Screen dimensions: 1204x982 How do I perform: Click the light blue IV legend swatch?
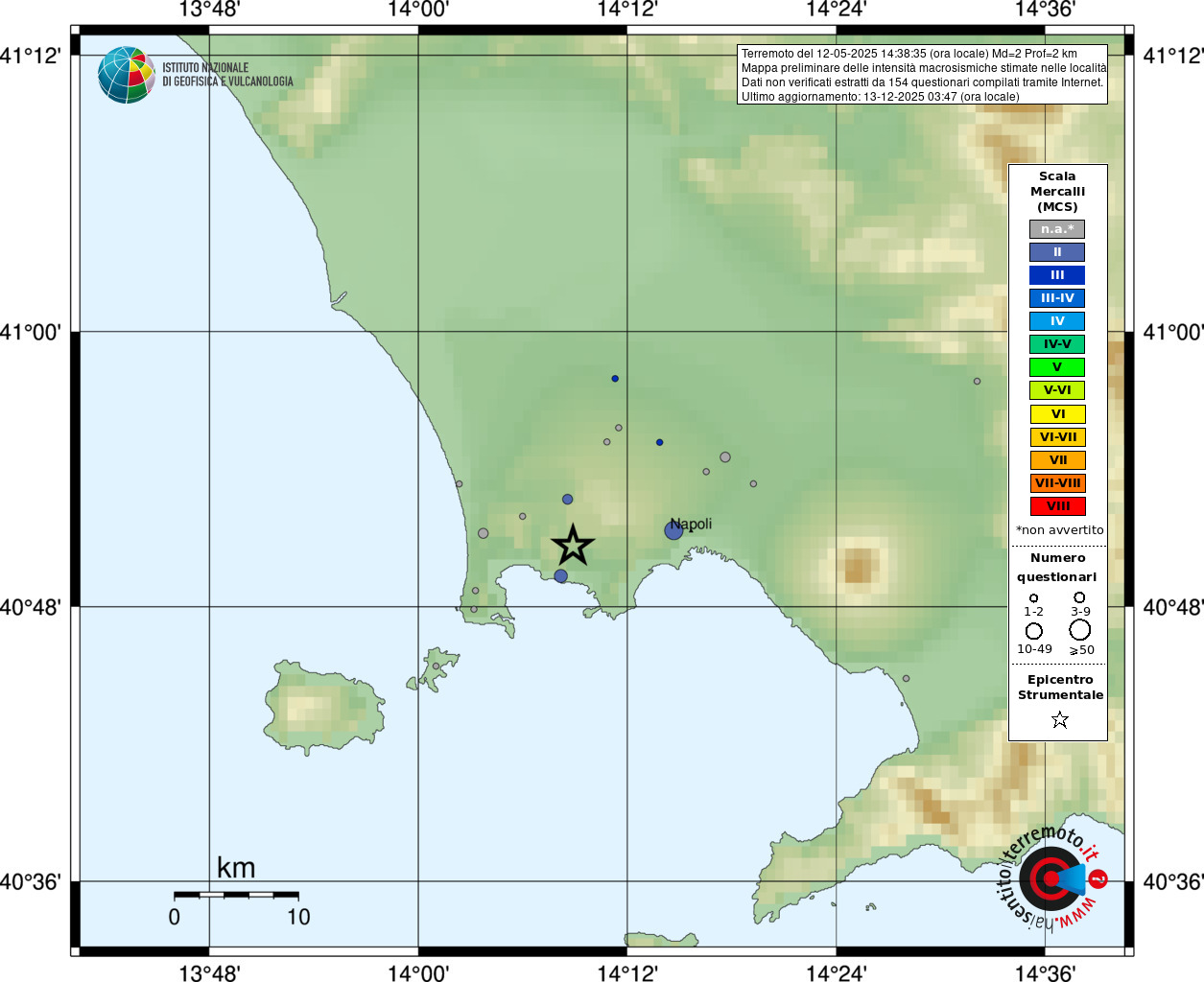pyautogui.click(x=1057, y=321)
